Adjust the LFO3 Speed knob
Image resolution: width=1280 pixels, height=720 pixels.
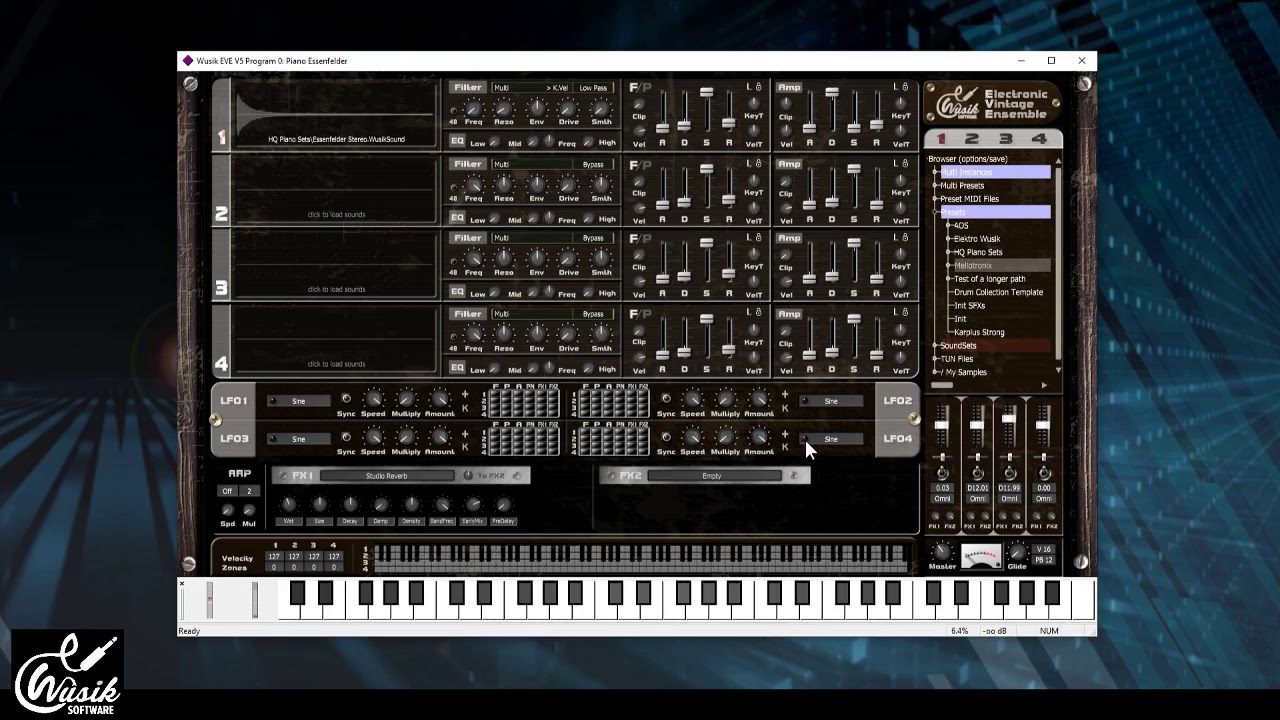pos(373,437)
